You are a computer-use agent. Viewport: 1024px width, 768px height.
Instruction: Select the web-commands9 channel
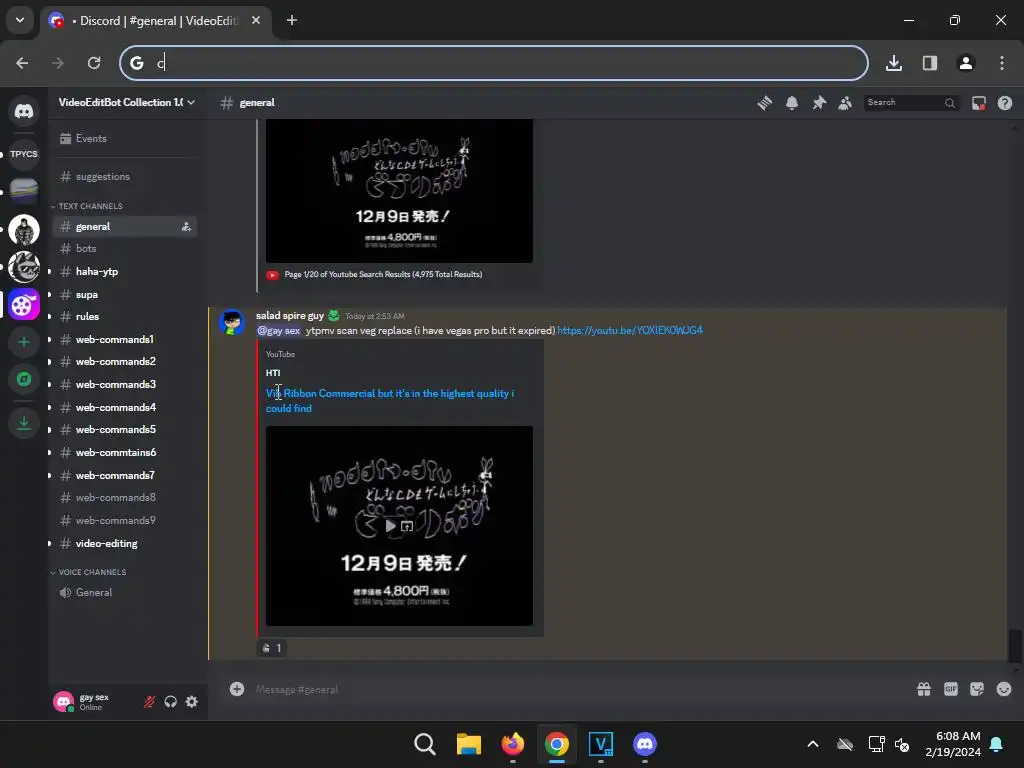(125, 520)
